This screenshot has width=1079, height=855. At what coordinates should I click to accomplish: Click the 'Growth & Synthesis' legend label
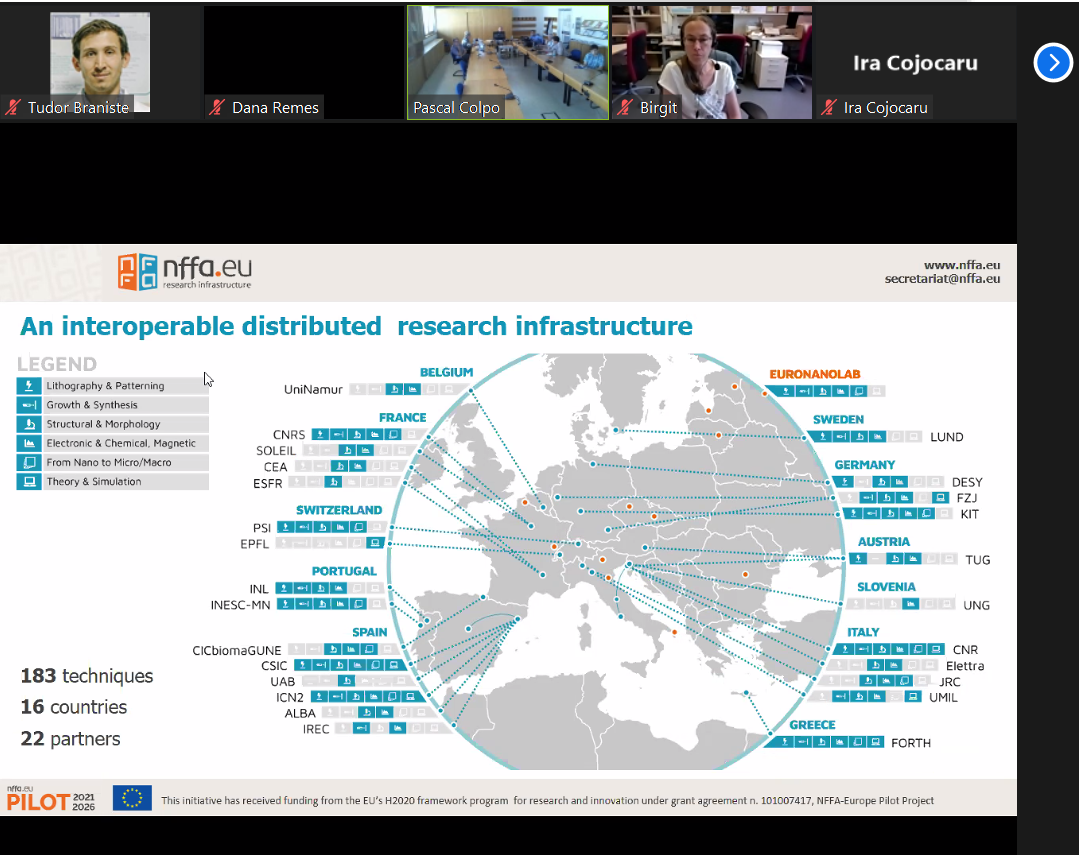pos(92,405)
